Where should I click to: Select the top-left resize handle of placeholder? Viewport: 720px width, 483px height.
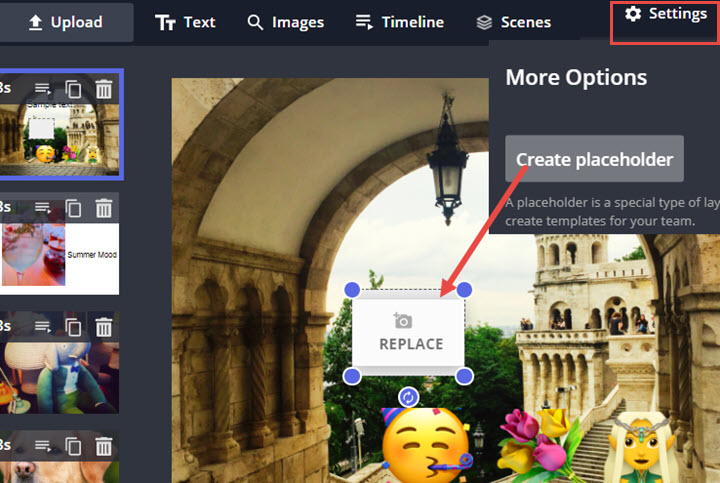tap(352, 290)
